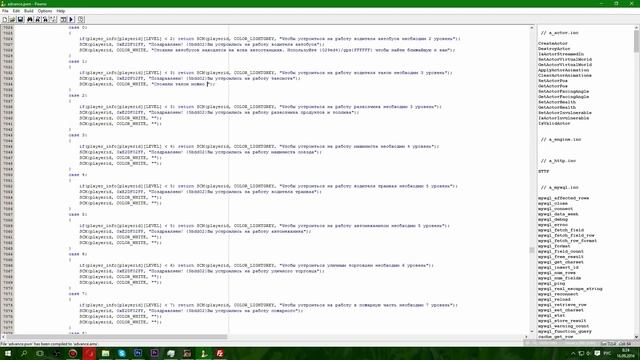Click the // a_http.inc header
Viewport: 640px width, 360px height.
pyautogui.click(x=558, y=160)
